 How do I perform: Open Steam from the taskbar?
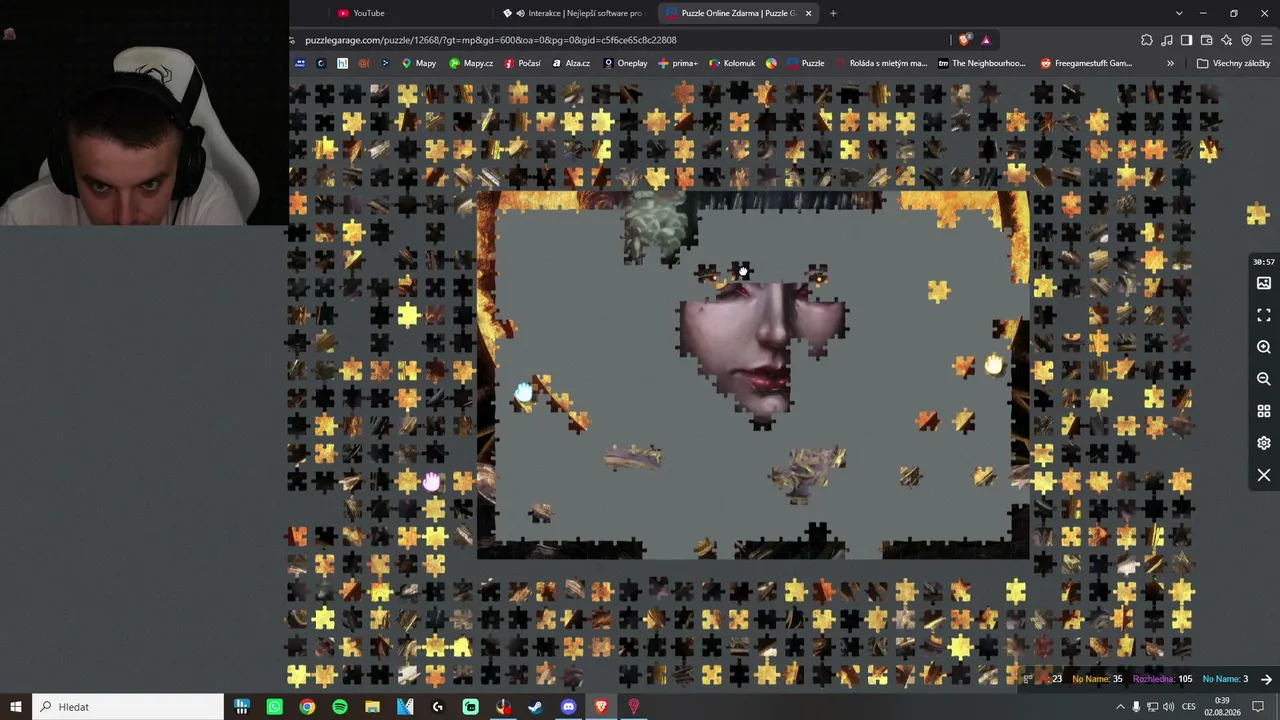[536, 707]
